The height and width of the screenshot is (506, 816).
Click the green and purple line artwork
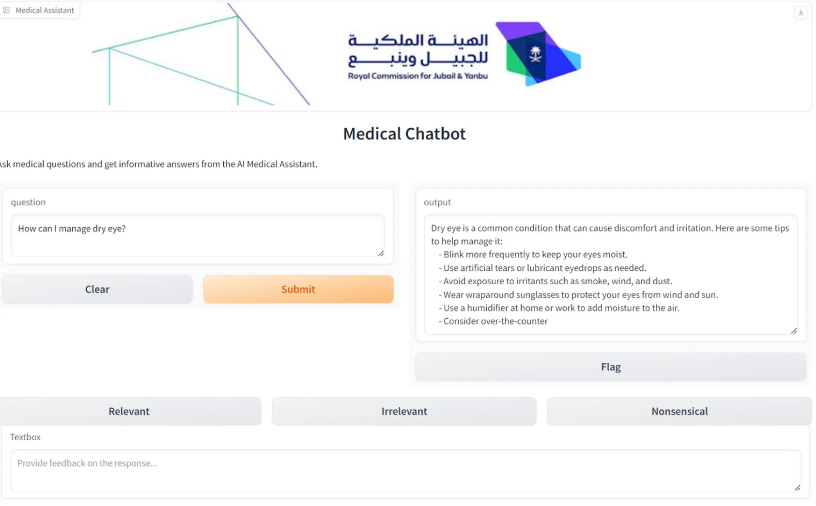(x=201, y=55)
